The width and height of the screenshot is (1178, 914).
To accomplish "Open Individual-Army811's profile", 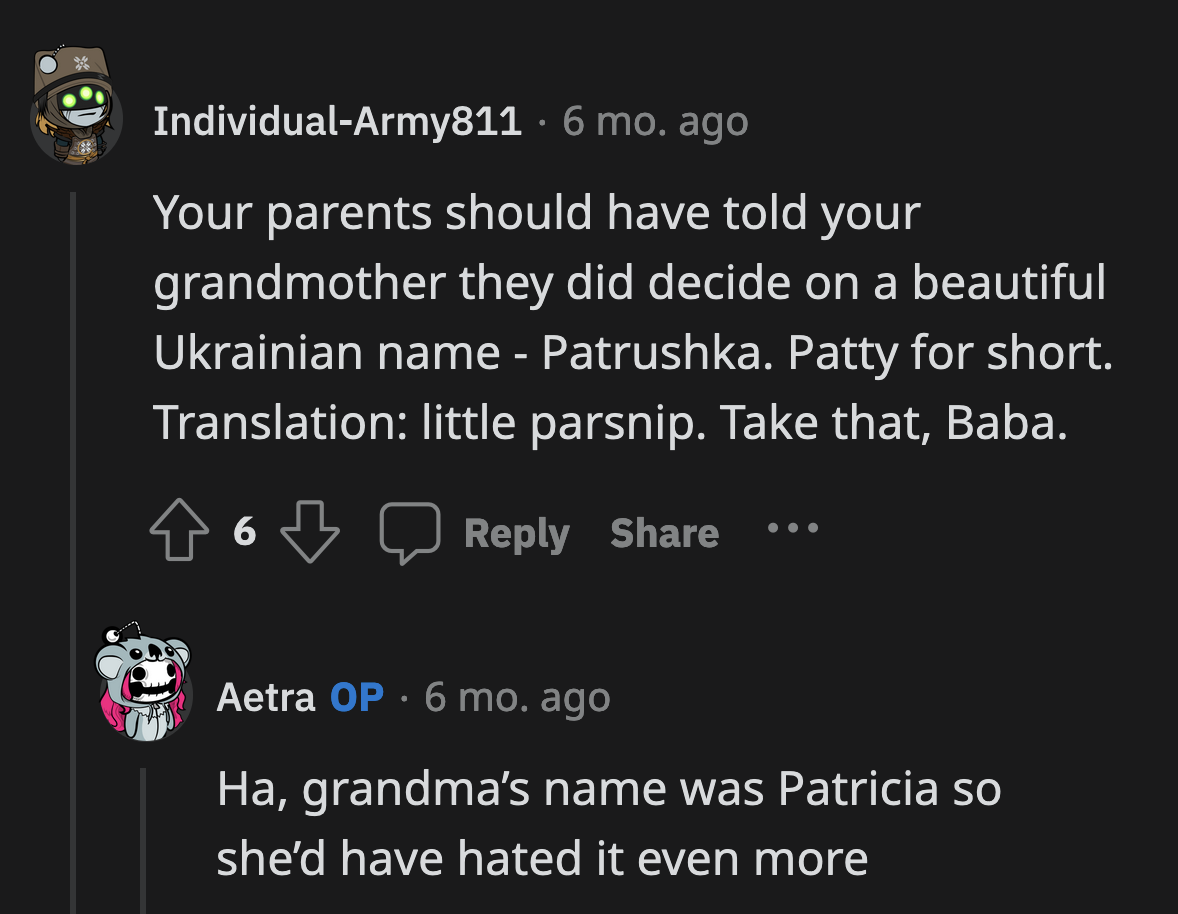I will pos(337,120).
